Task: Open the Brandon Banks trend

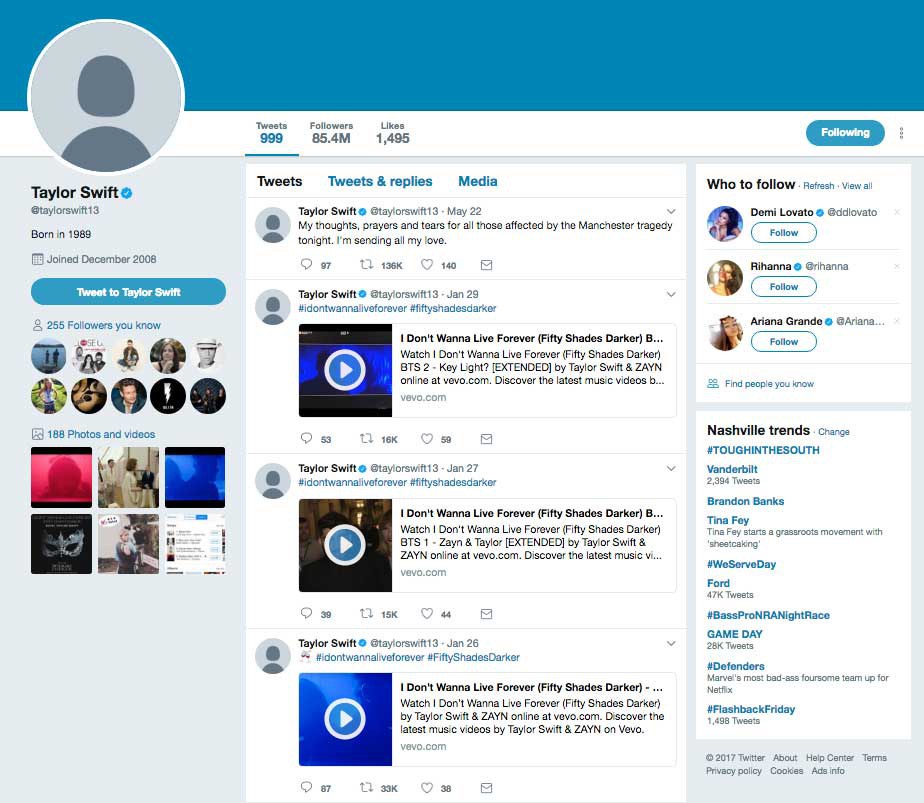Action: point(745,501)
